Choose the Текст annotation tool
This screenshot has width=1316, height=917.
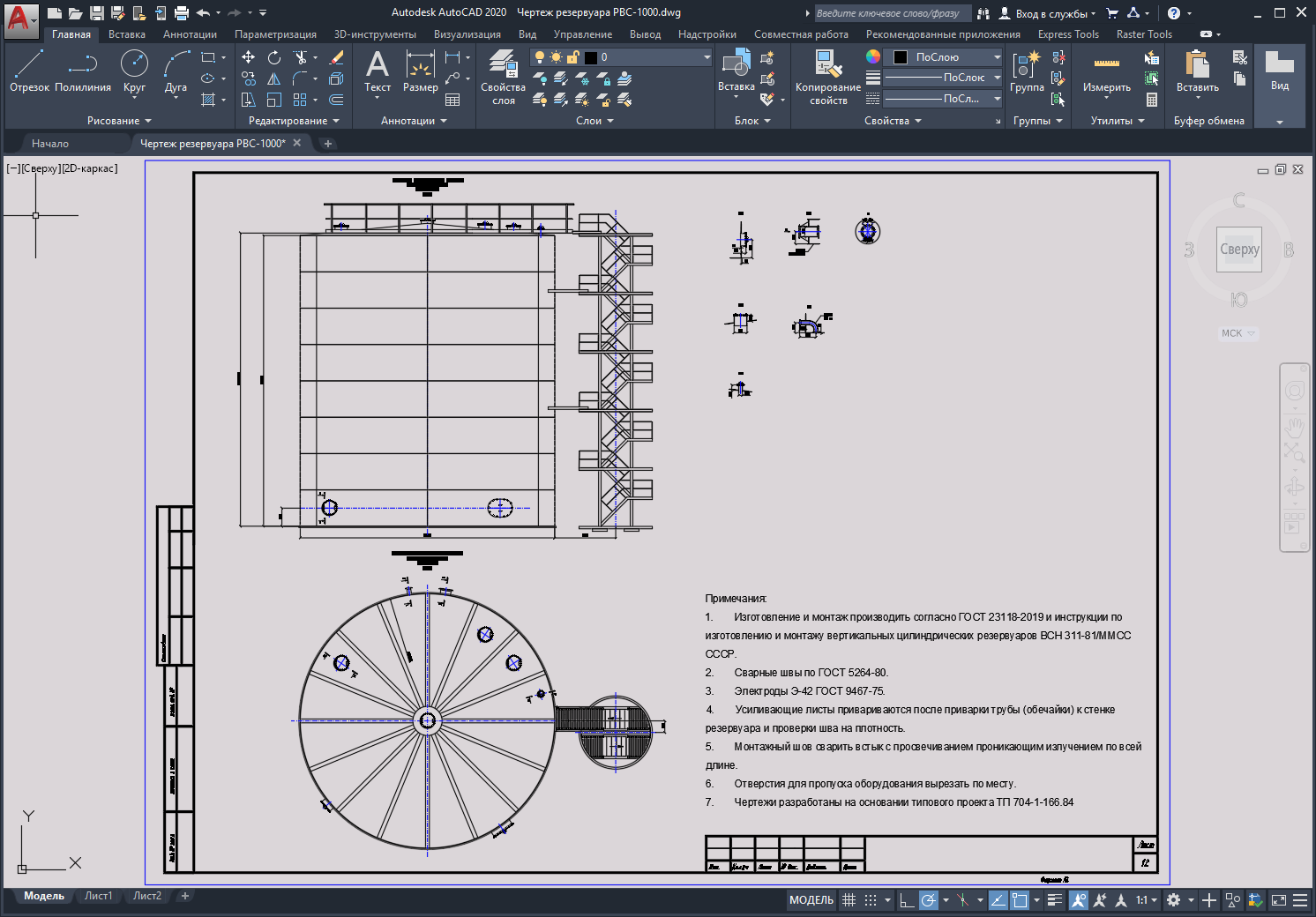[x=378, y=71]
